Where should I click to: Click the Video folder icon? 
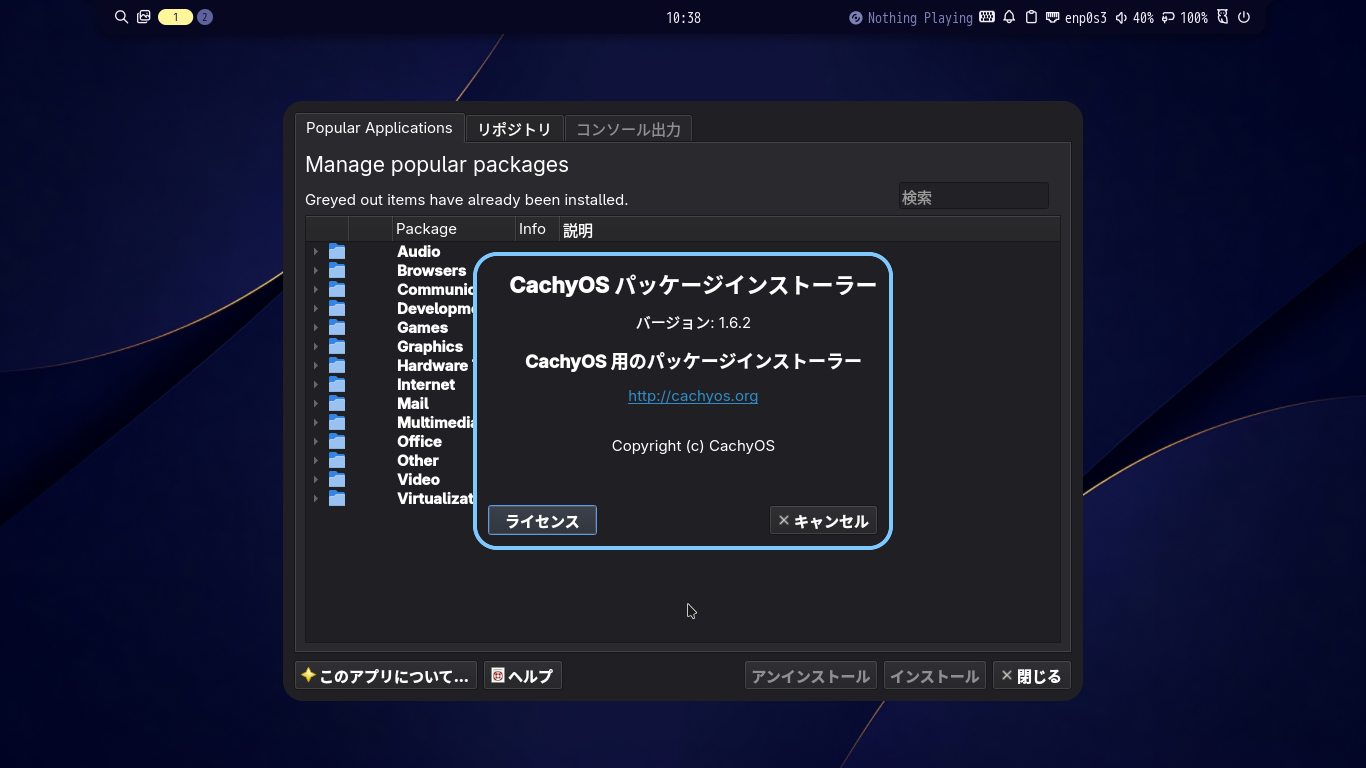coord(337,480)
